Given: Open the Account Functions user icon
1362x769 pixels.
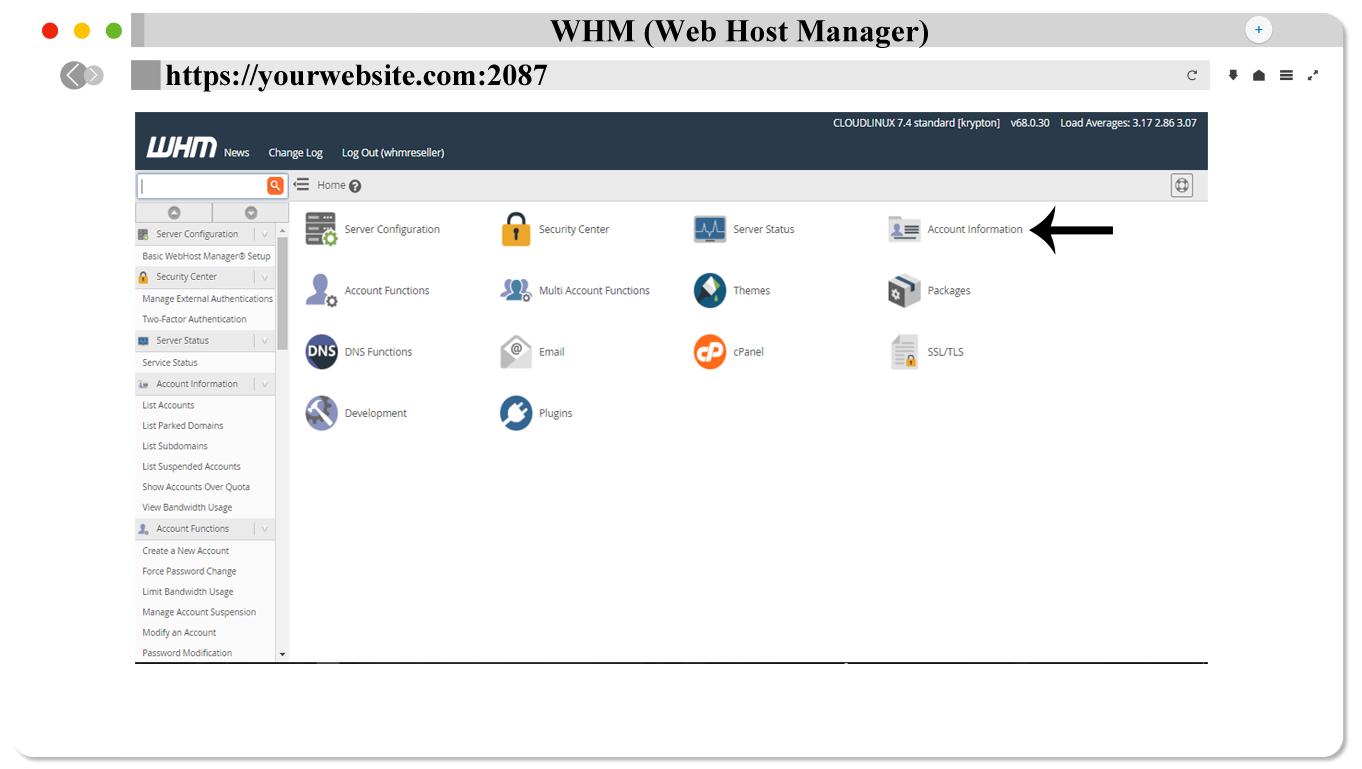Looking at the screenshot, I should (321, 290).
